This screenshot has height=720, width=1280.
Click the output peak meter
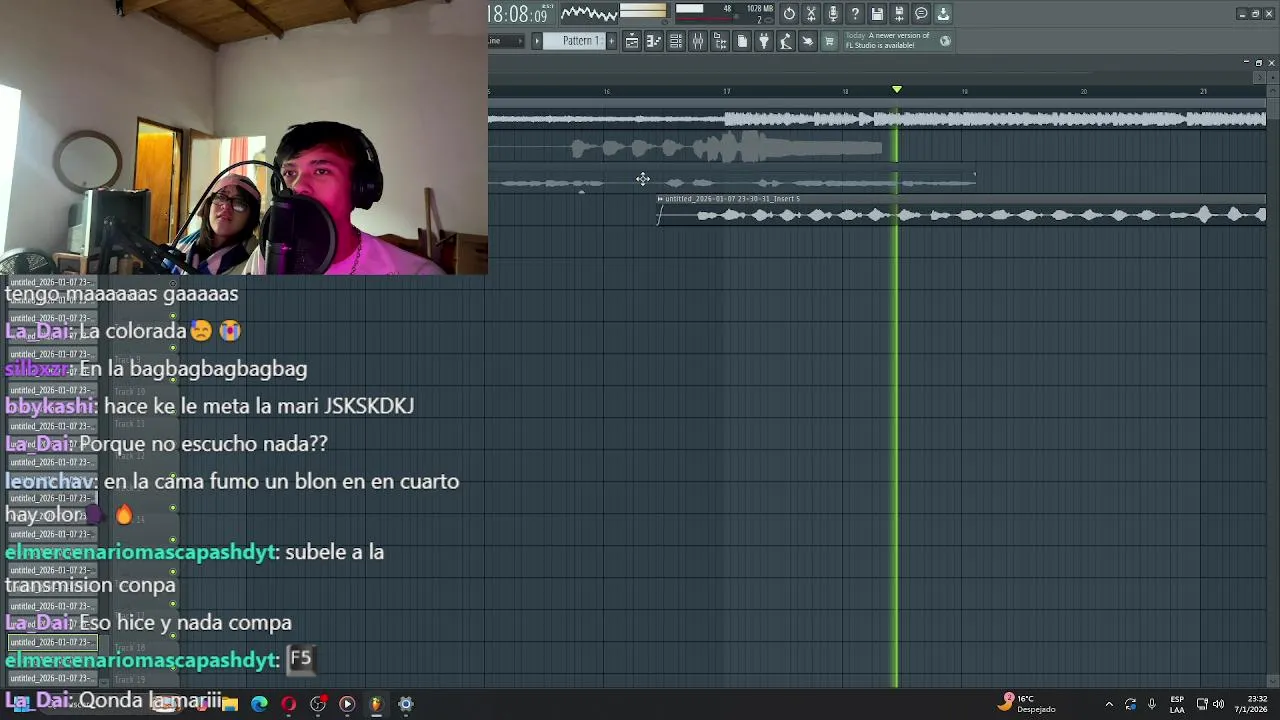[643, 12]
